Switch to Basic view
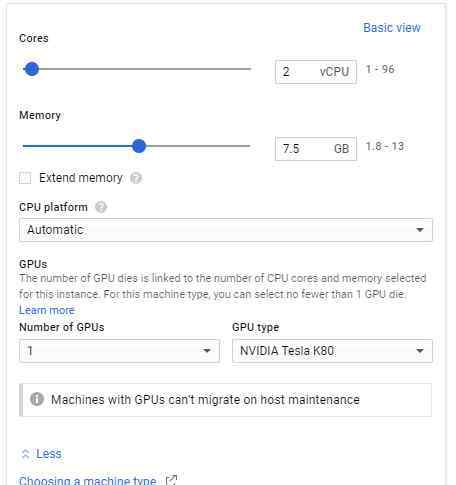Viewport: 456px width, 485px height. tap(392, 28)
